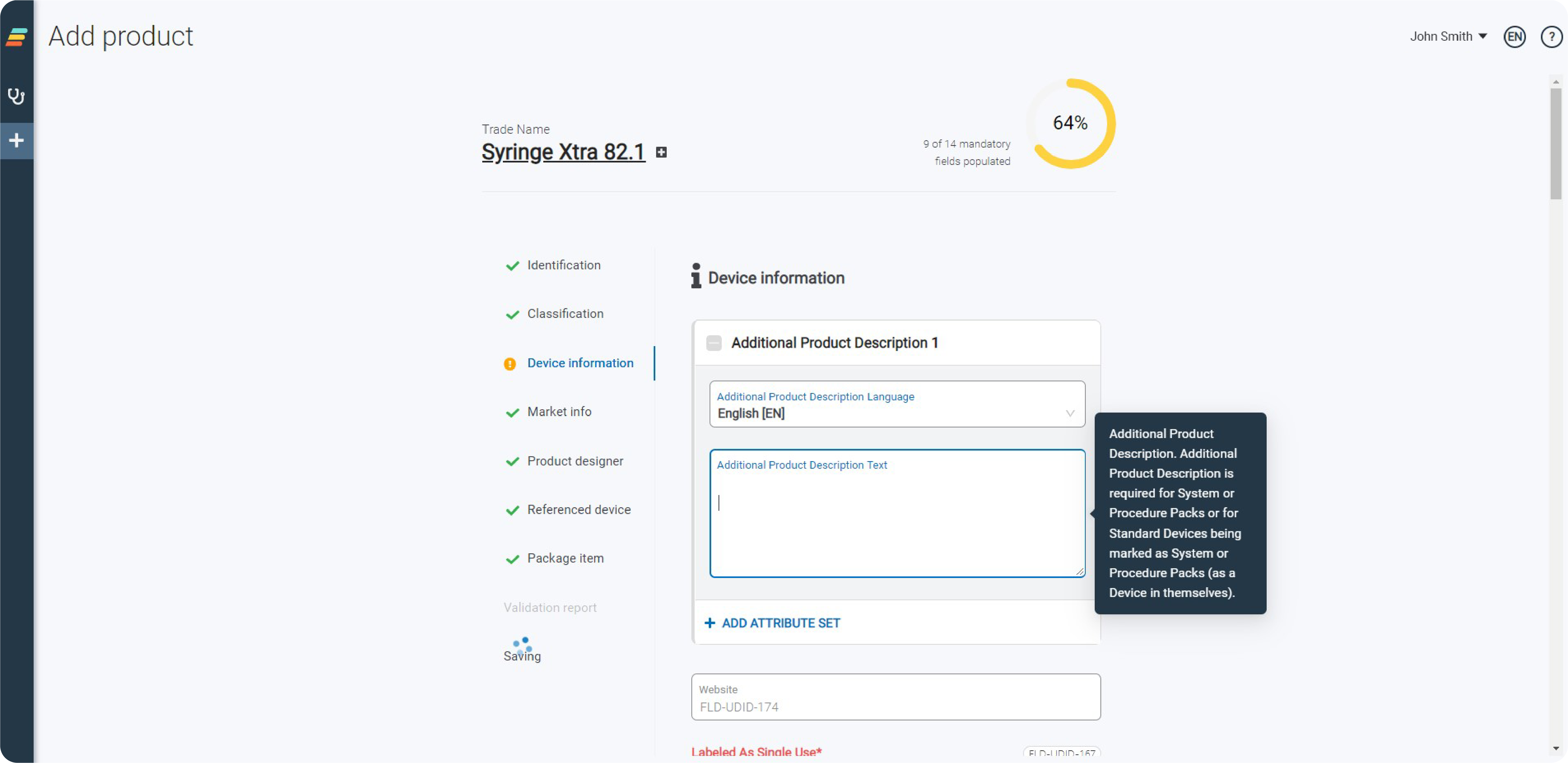
Task: Click scrollbar up arrow
Action: [x=1555, y=82]
